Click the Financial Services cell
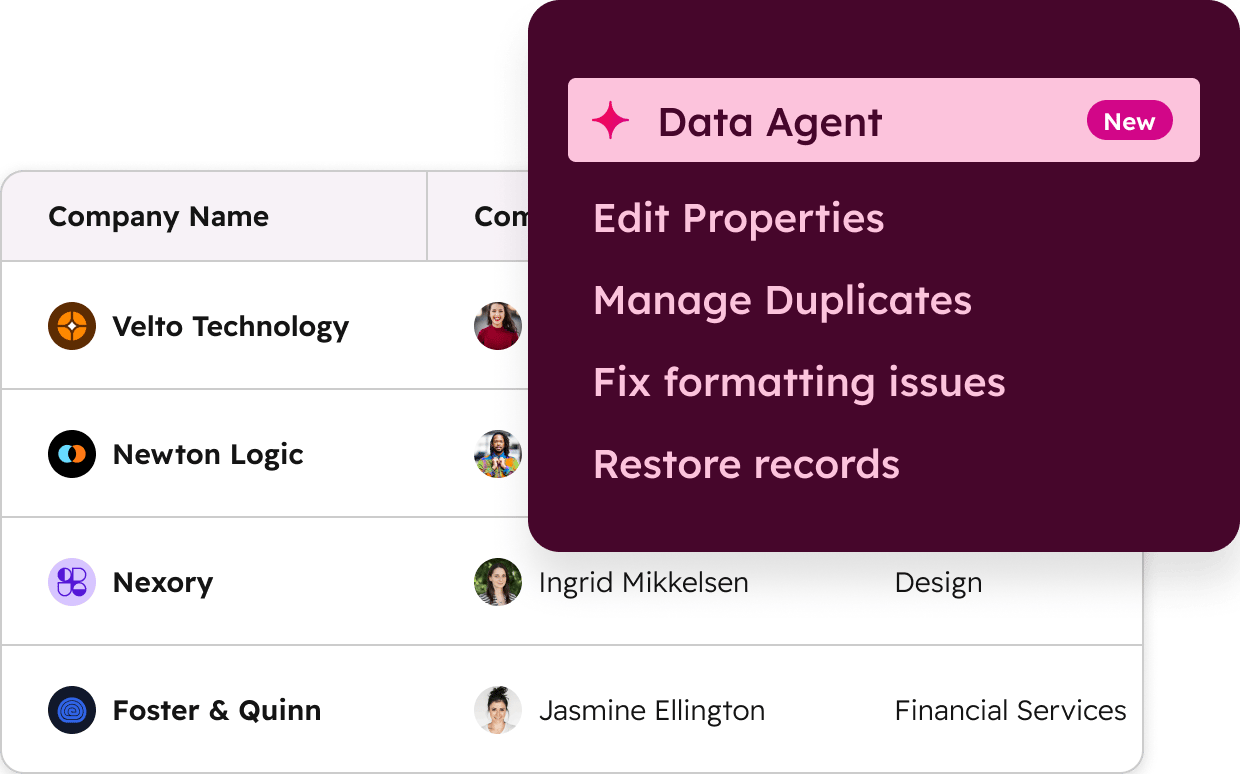This screenshot has height=774, width=1240. (x=1010, y=710)
